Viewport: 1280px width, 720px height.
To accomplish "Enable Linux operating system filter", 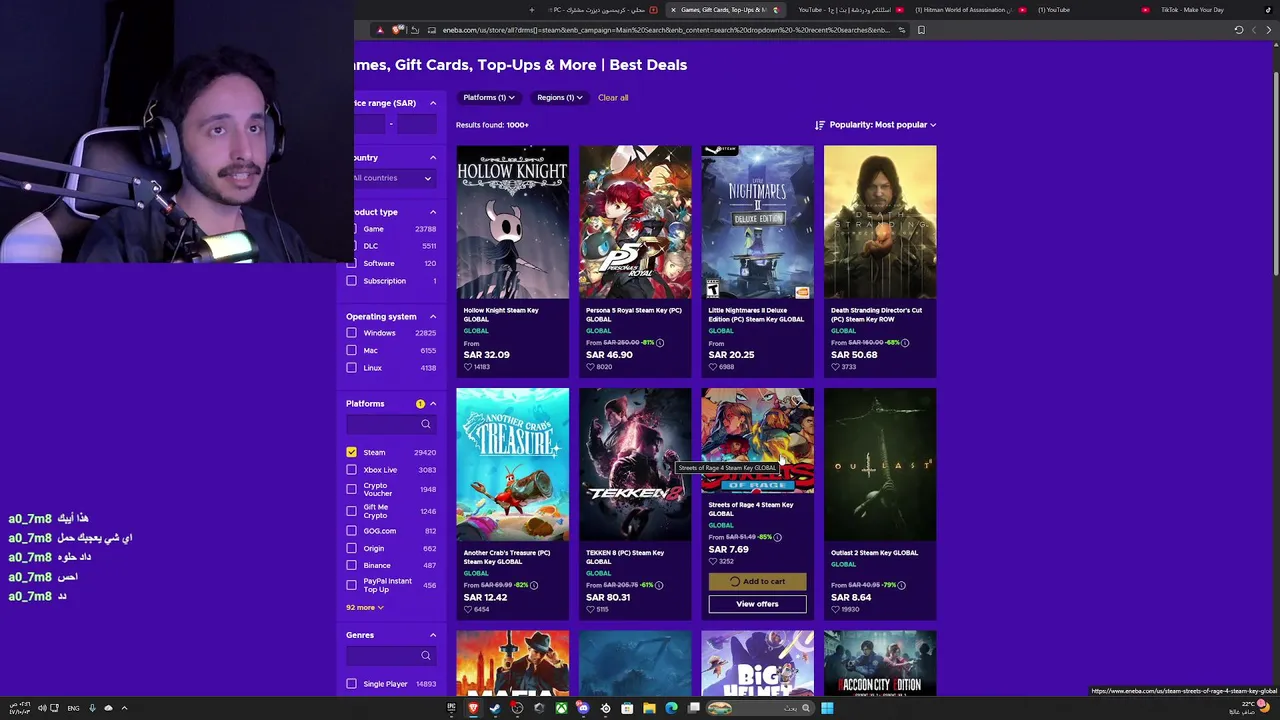I will 352,367.
